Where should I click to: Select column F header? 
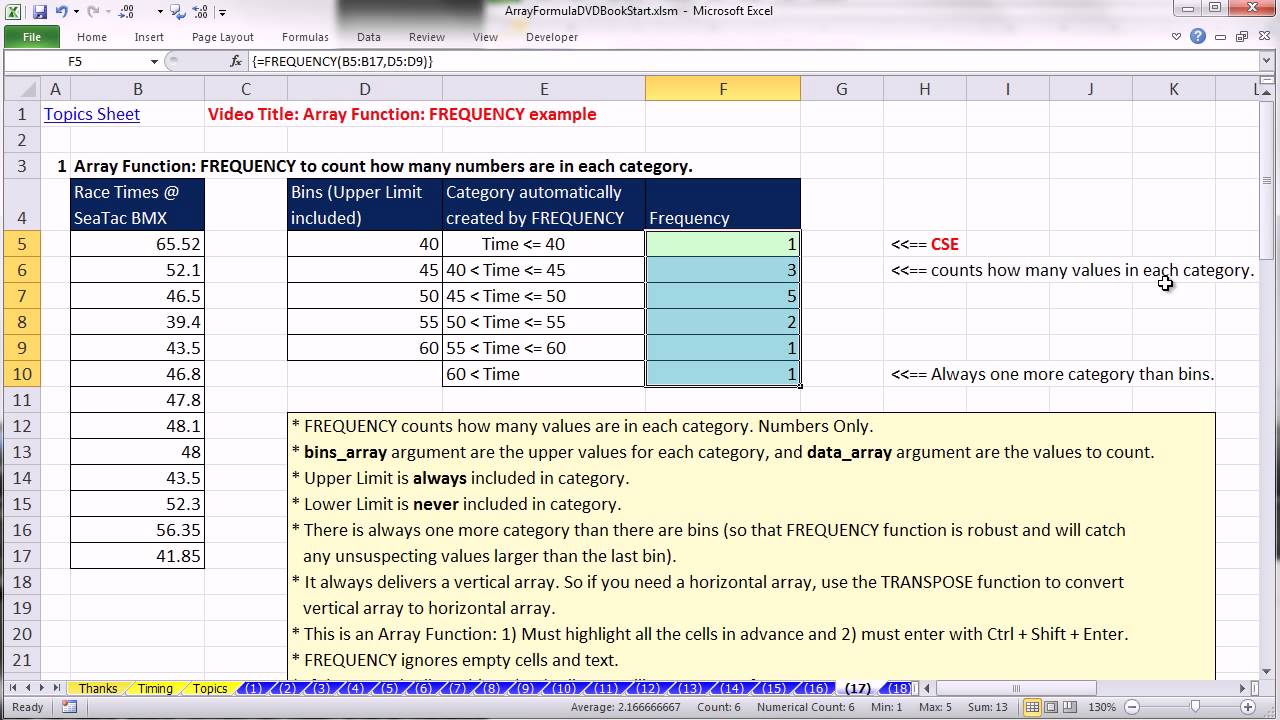(723, 89)
